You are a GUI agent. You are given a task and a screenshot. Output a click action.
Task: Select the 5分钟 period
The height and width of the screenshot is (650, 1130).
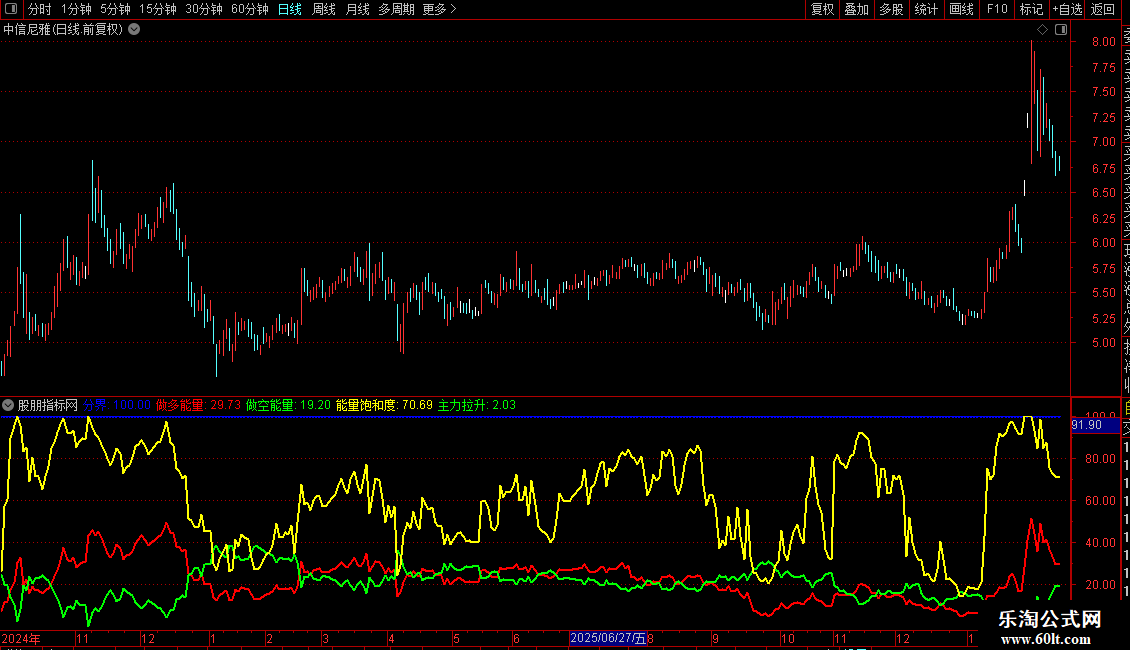[115, 9]
